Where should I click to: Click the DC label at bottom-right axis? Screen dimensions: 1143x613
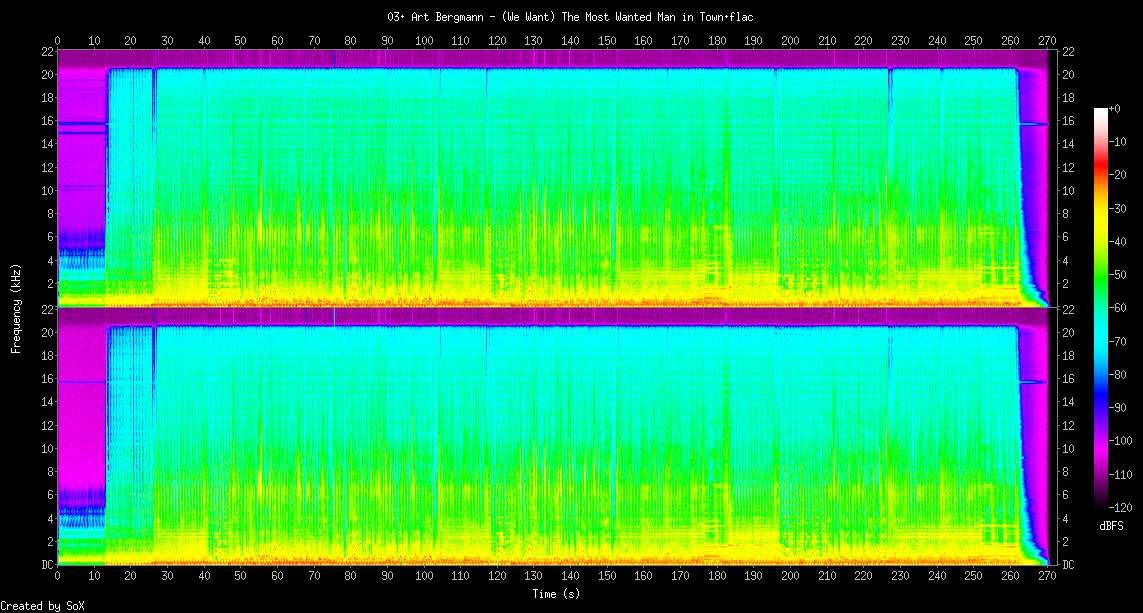(x=1067, y=565)
